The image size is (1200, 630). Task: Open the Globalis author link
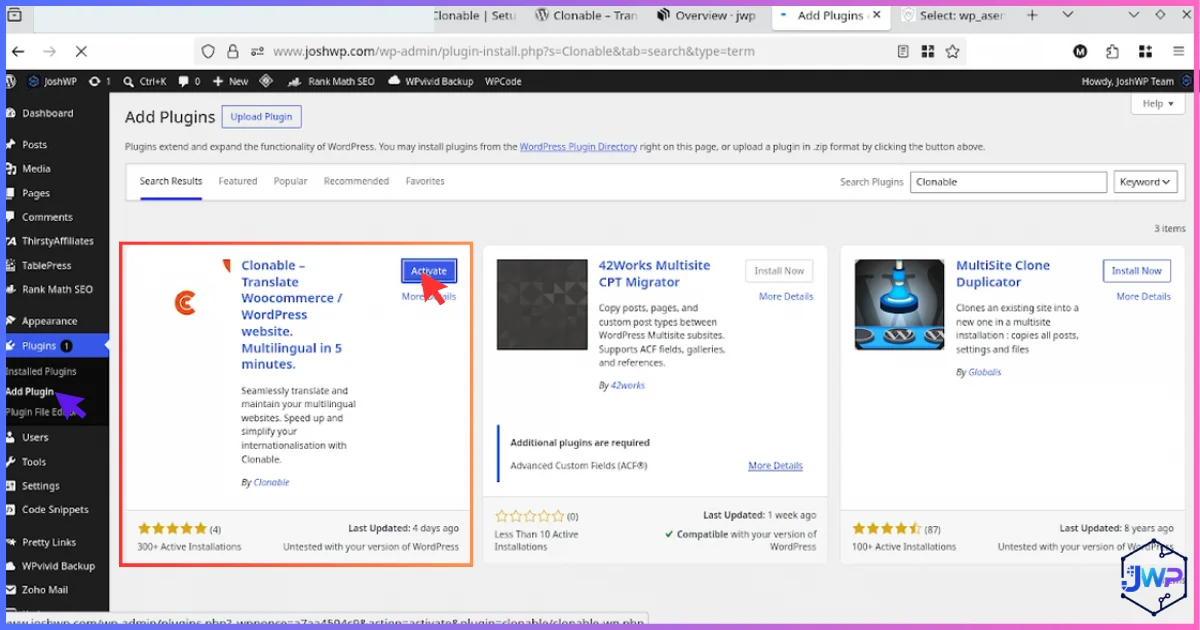pos(985,372)
